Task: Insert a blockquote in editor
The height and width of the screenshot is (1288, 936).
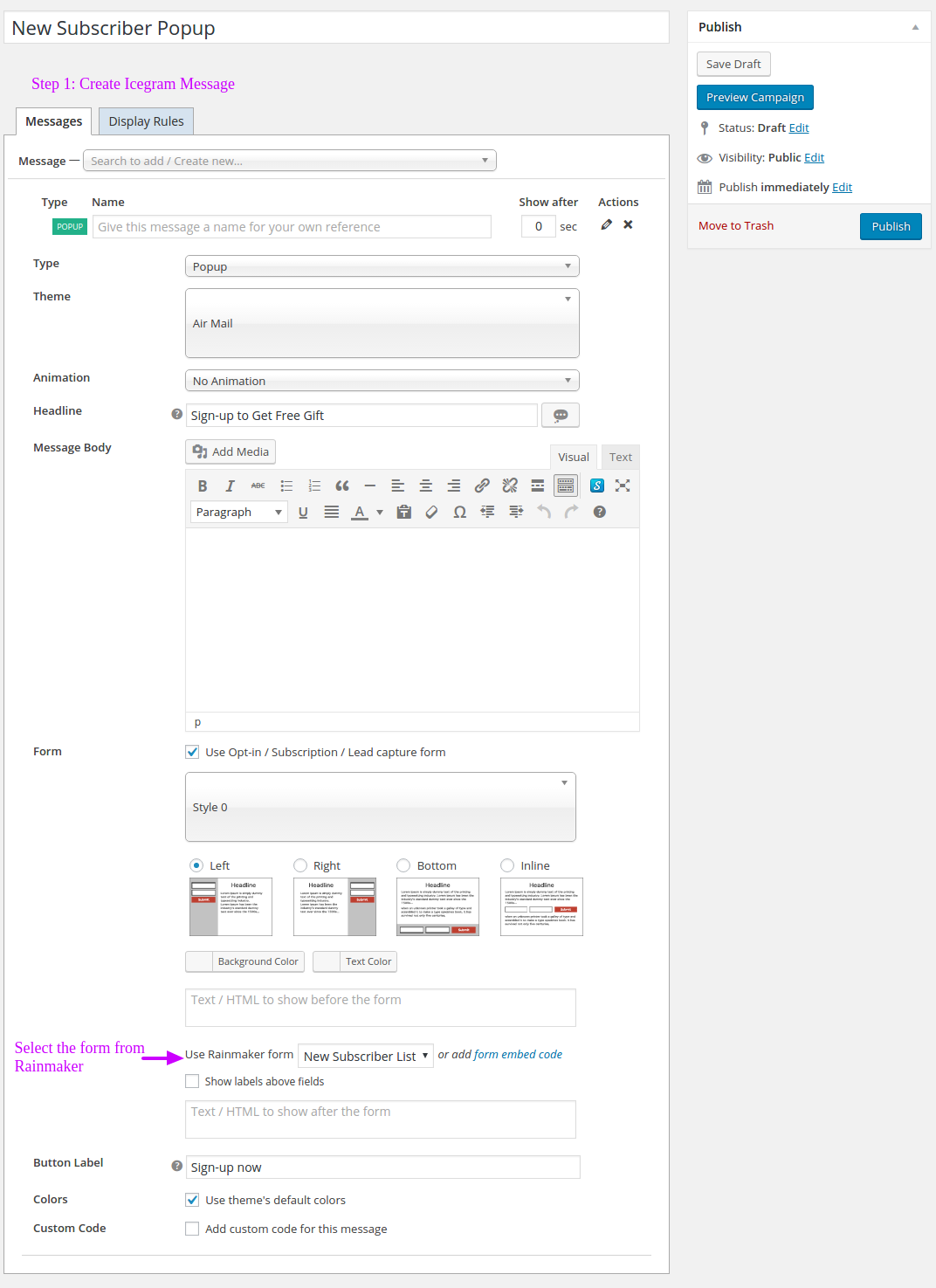Action: coord(342,486)
